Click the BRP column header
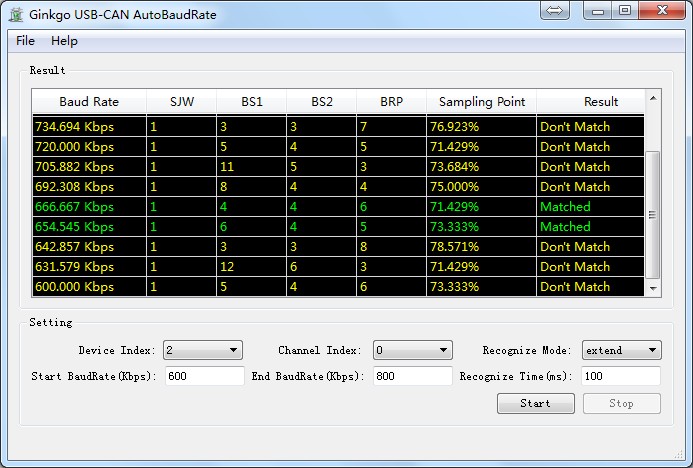Screen dimensions: 693x468 pos(391,102)
